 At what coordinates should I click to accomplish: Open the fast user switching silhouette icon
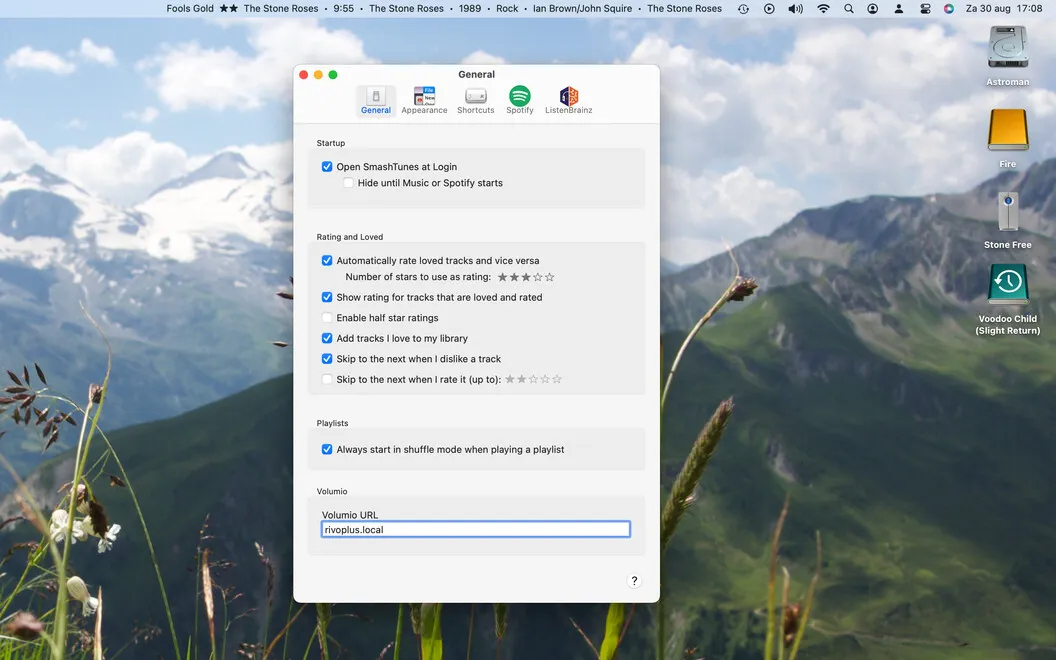(898, 9)
